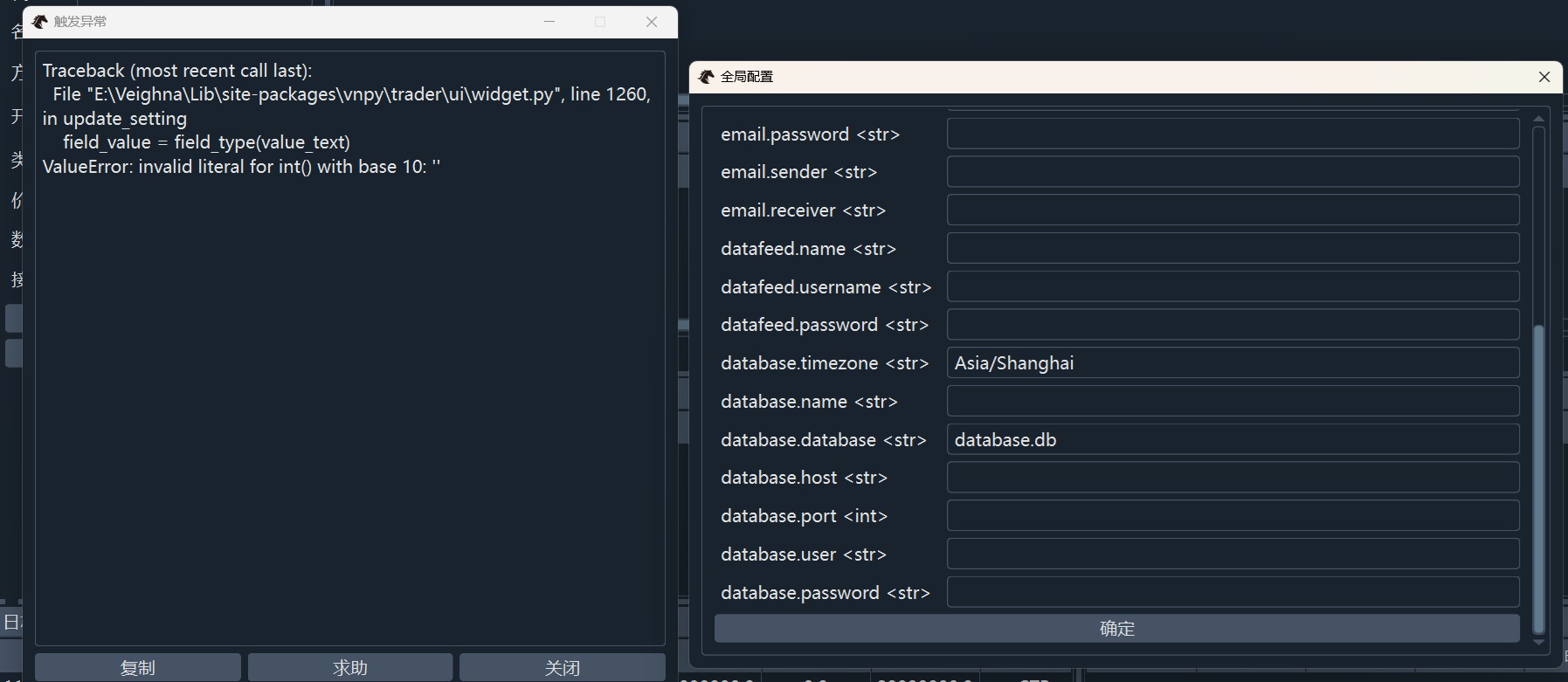Edit the database.timezone field with Asia/Shanghai

(x=1233, y=363)
